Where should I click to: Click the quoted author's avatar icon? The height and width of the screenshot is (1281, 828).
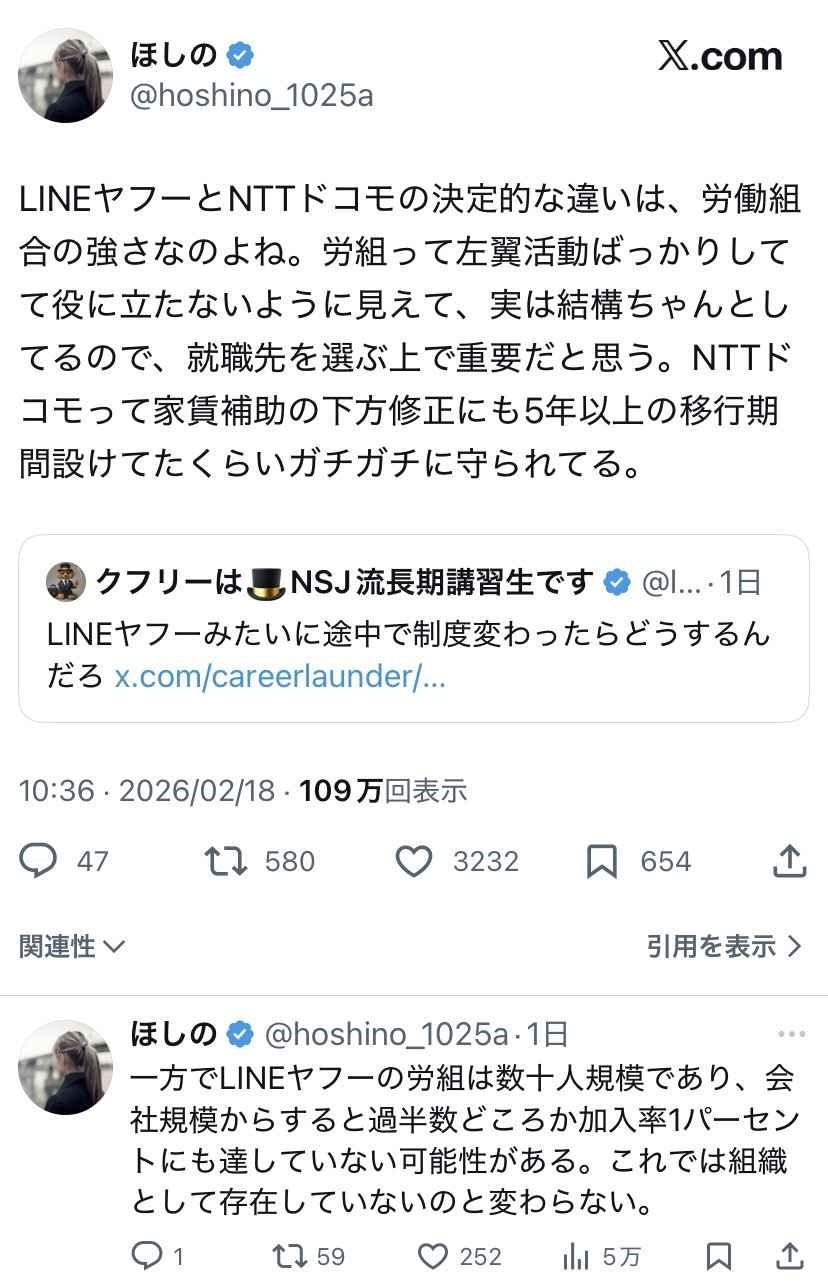point(66,582)
